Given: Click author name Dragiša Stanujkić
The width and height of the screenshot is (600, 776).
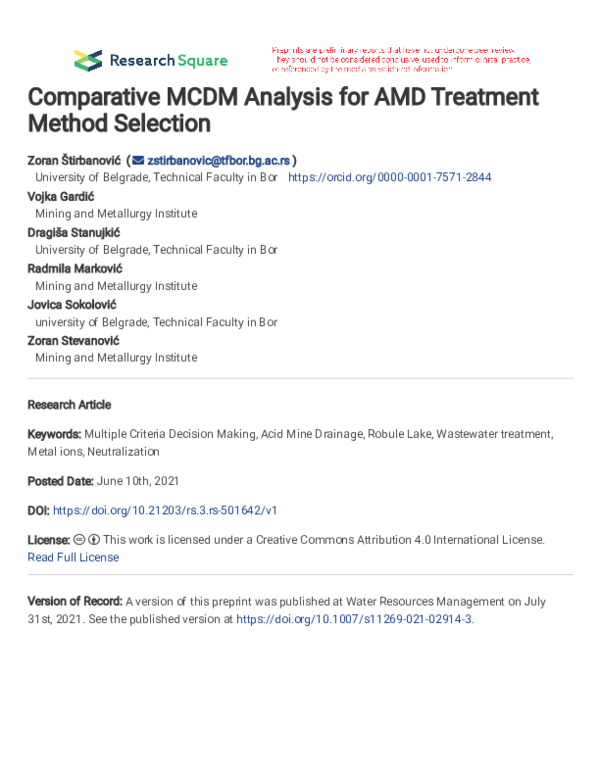Looking at the screenshot, I should pos(74,233).
